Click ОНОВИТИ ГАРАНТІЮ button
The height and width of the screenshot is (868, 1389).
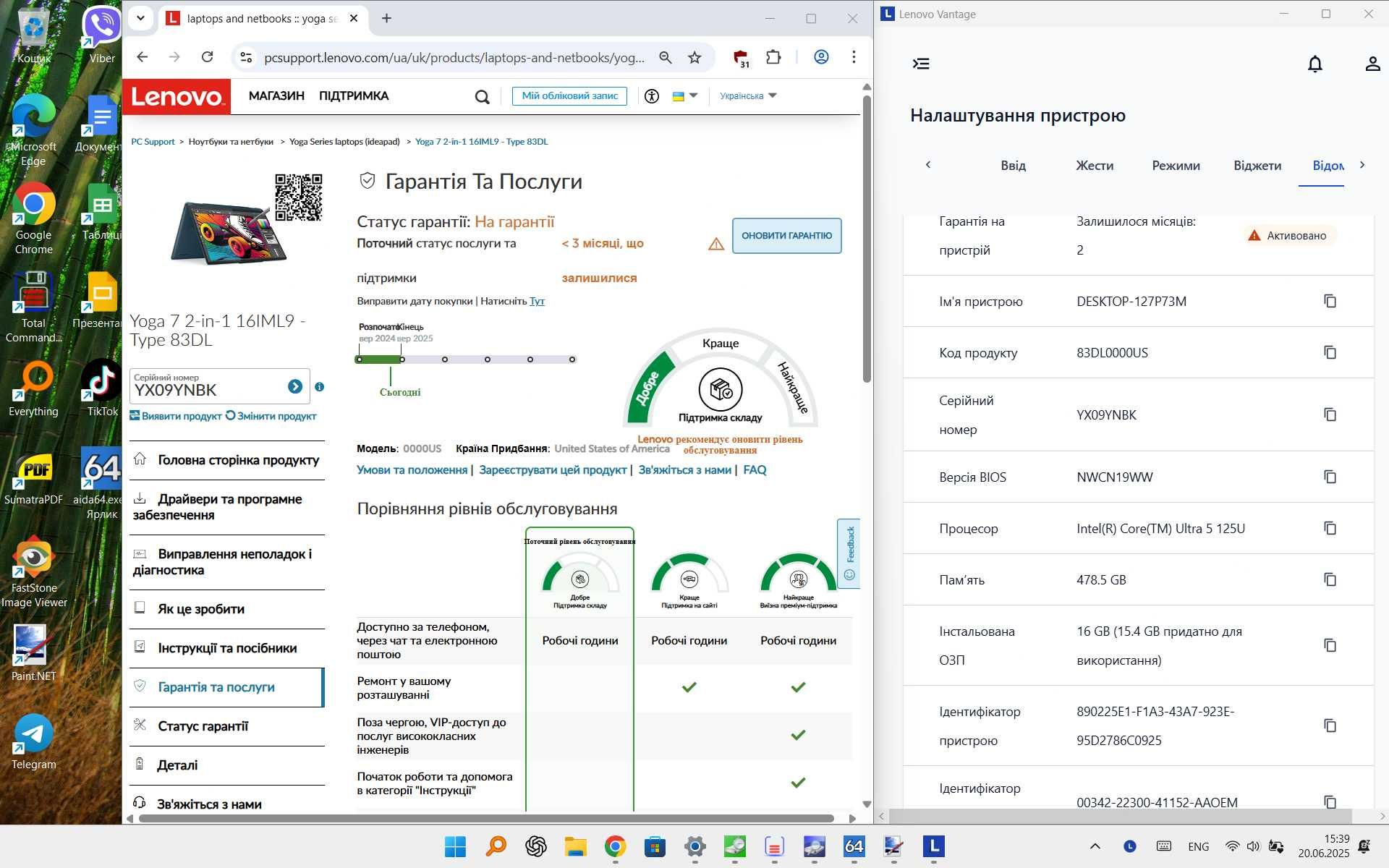tap(786, 236)
